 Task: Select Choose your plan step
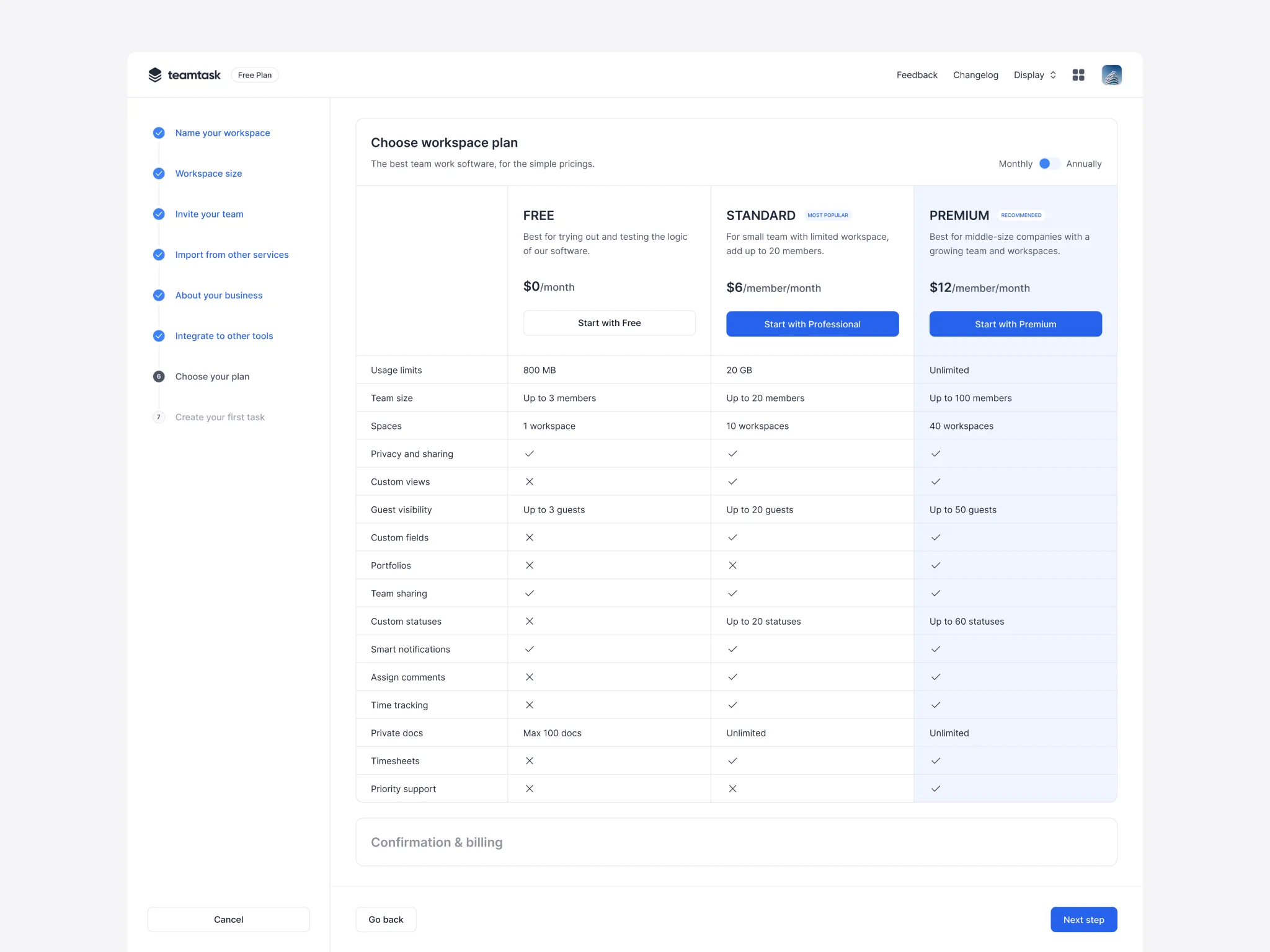point(212,376)
